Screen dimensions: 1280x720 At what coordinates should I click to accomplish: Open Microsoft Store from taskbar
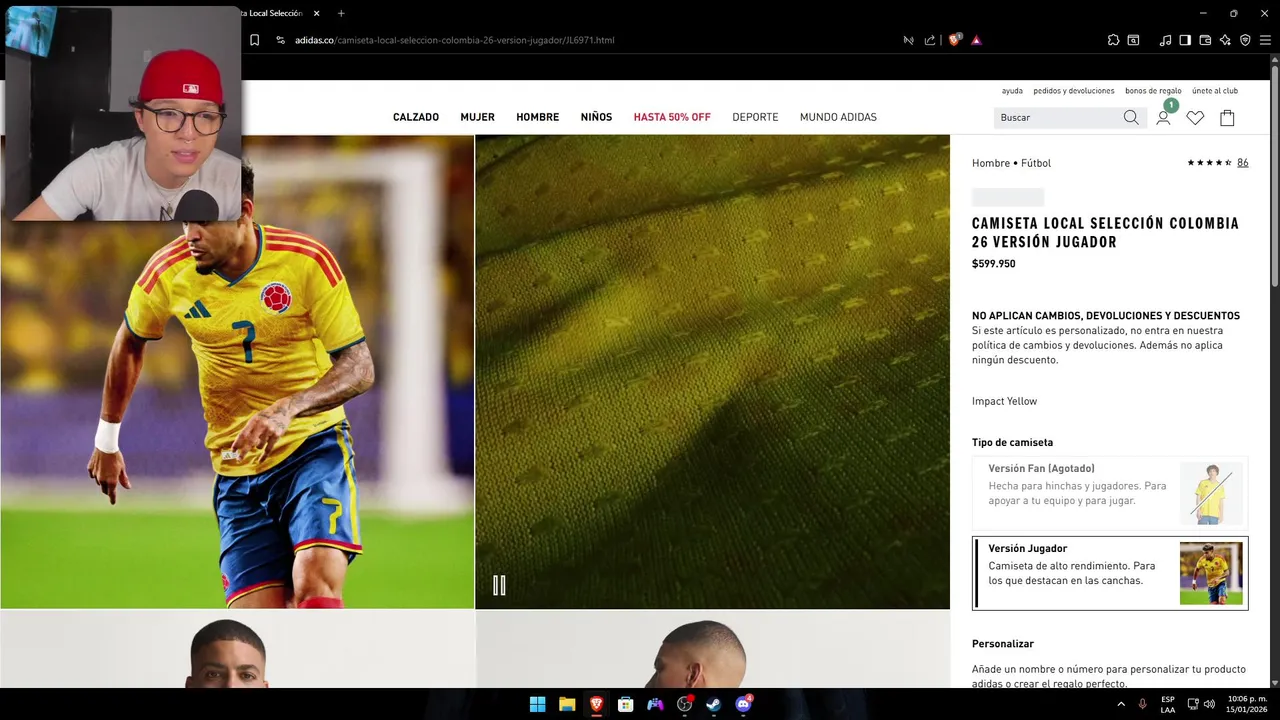625,704
